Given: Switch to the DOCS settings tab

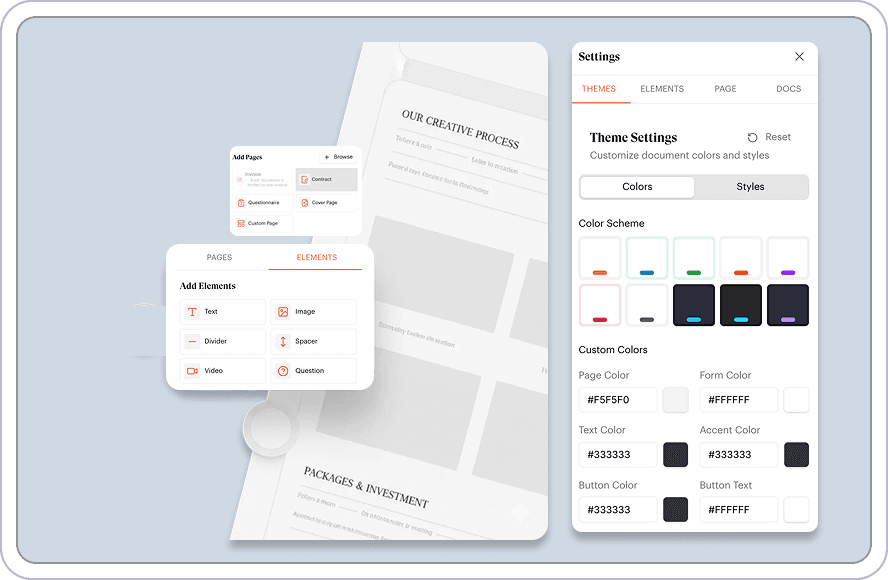Looking at the screenshot, I should pyautogui.click(x=788, y=89).
